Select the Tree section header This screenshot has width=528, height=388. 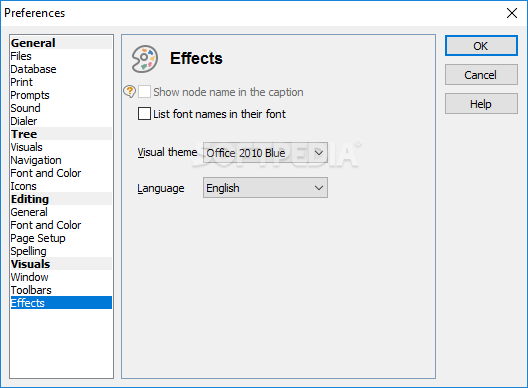coord(61,134)
